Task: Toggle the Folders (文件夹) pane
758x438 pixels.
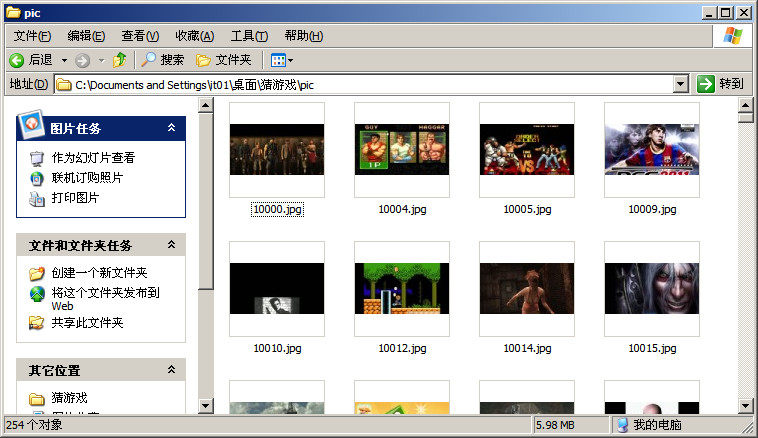Action: (x=224, y=60)
